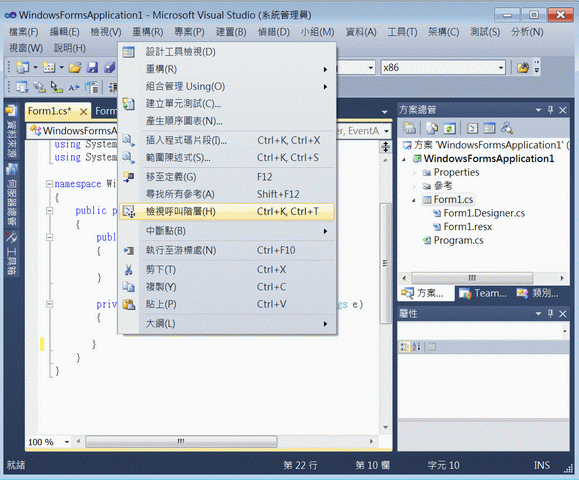579x480 pixels.
Task: Open the 中斷點(B) submenu
Action: (227, 231)
